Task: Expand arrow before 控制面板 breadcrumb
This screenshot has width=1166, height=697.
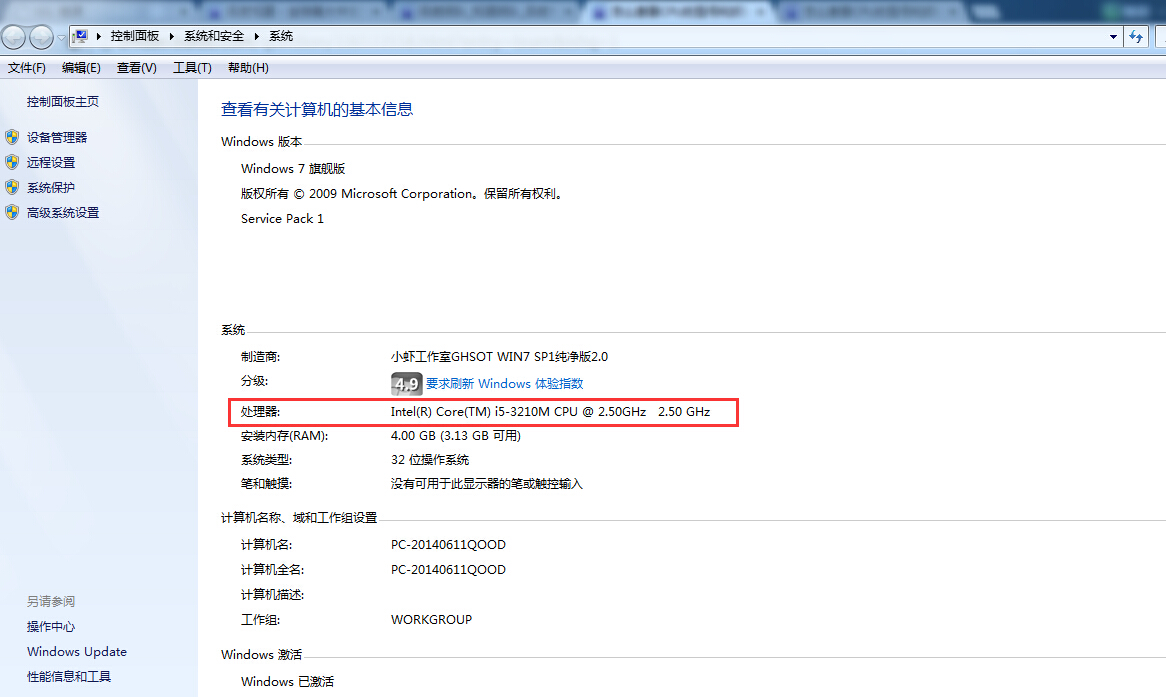Action: [99, 36]
